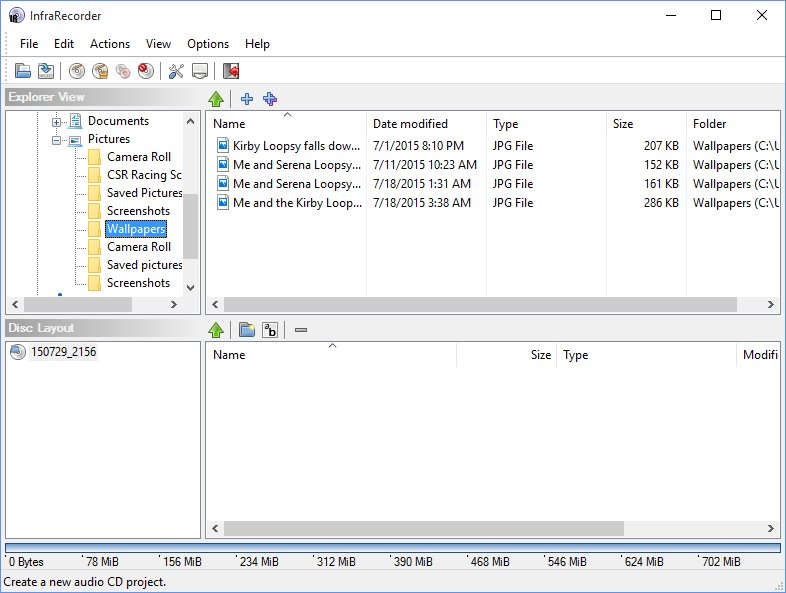The image size is (786, 593).
Task: Expand the Documents tree node
Action: pos(56,122)
